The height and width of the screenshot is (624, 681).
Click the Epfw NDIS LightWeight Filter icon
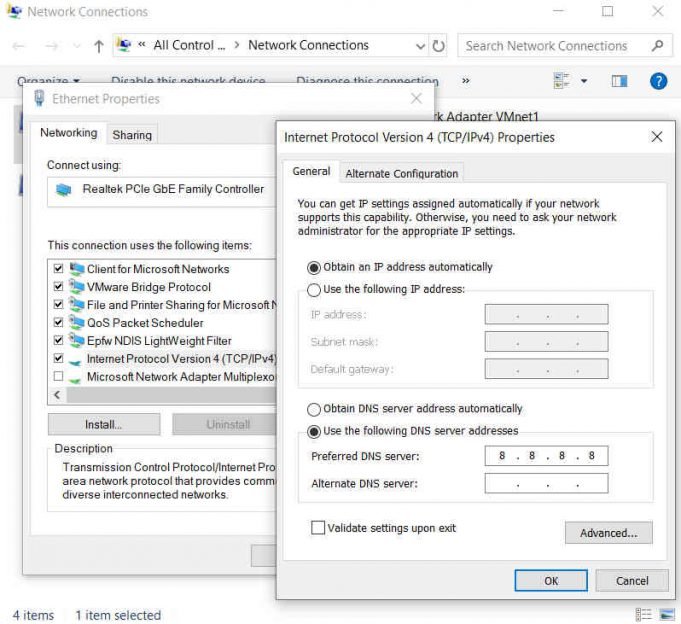pyautogui.click(x=76, y=340)
